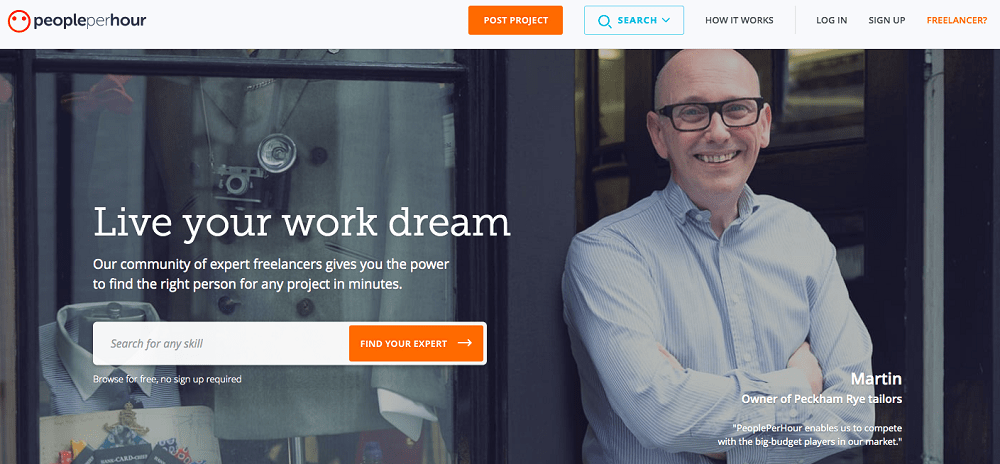Click the community of freelancers description text

click(271, 274)
